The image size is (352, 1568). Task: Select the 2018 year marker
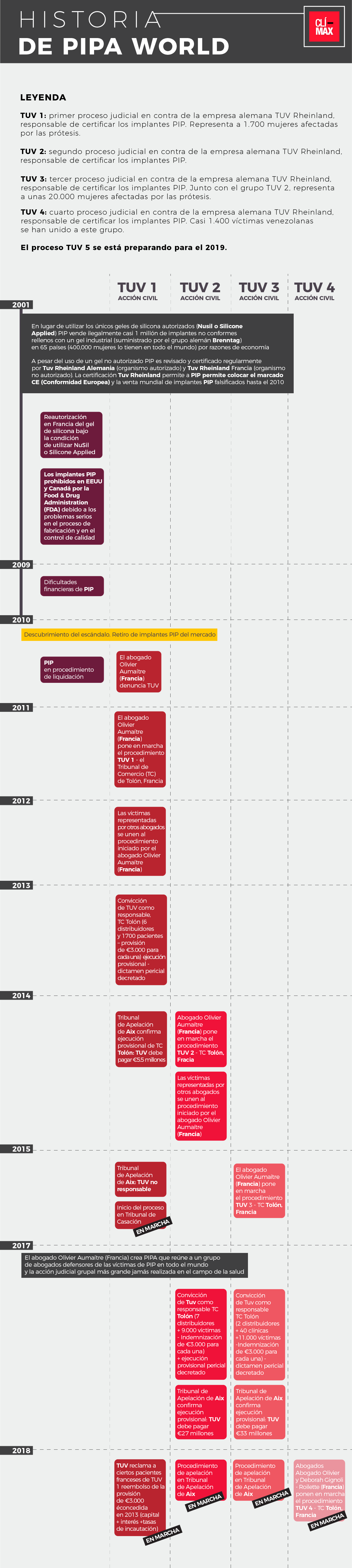coord(16,1451)
